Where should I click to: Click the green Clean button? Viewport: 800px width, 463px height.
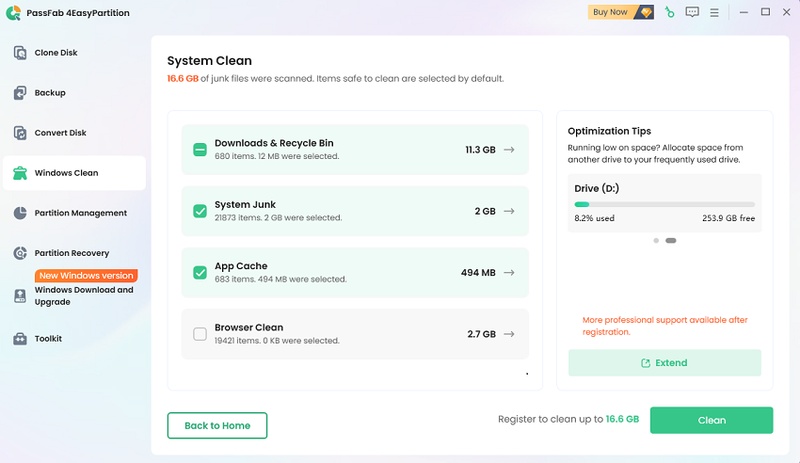711,420
